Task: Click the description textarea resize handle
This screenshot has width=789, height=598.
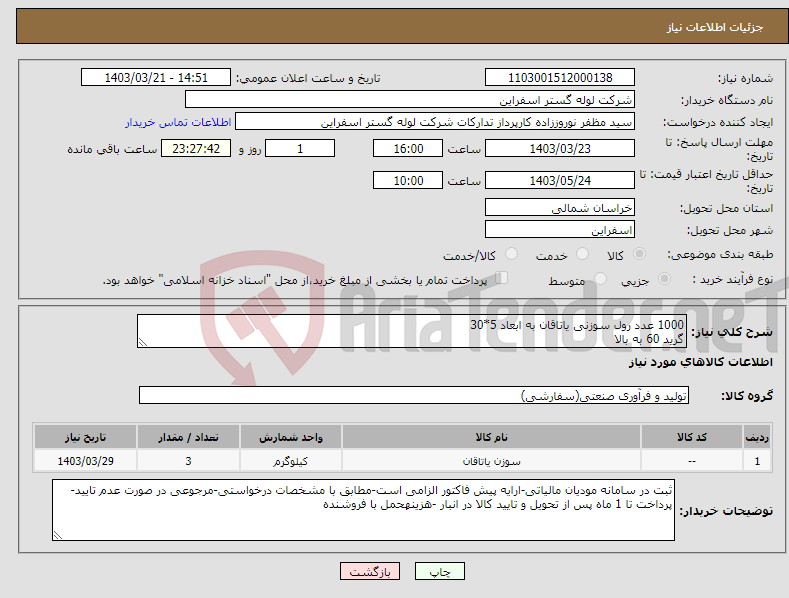Action: point(143,343)
